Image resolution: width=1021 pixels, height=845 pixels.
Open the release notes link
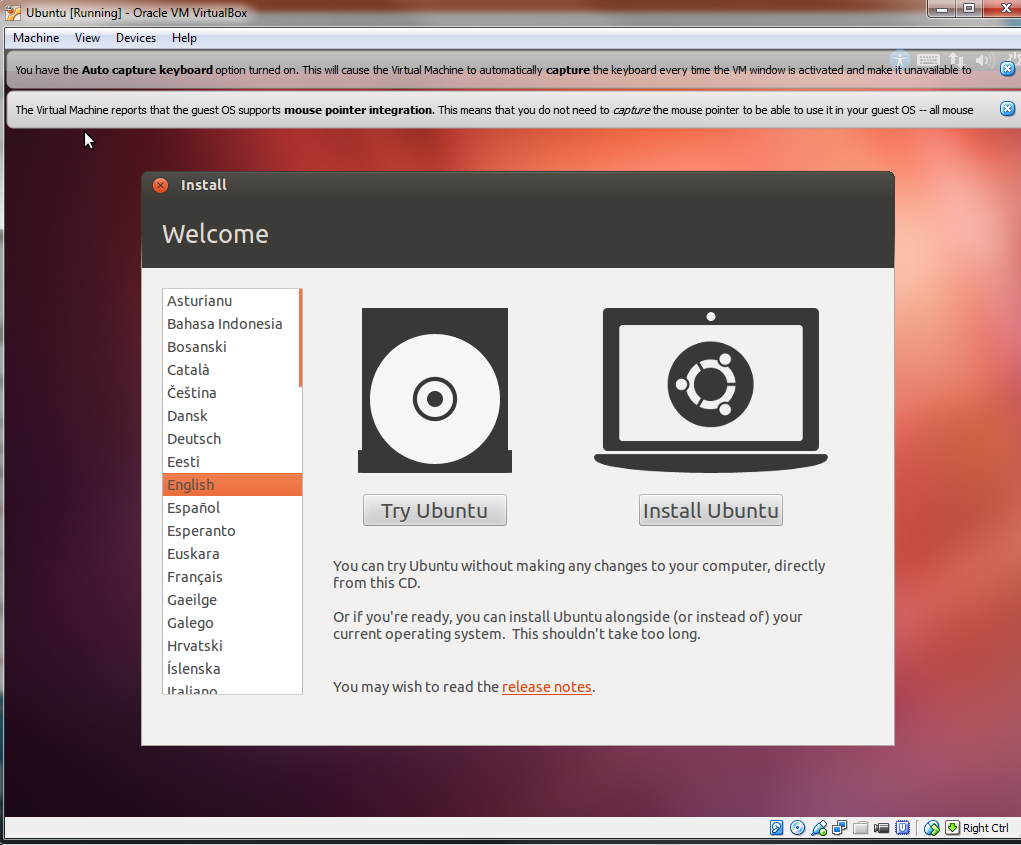546,687
